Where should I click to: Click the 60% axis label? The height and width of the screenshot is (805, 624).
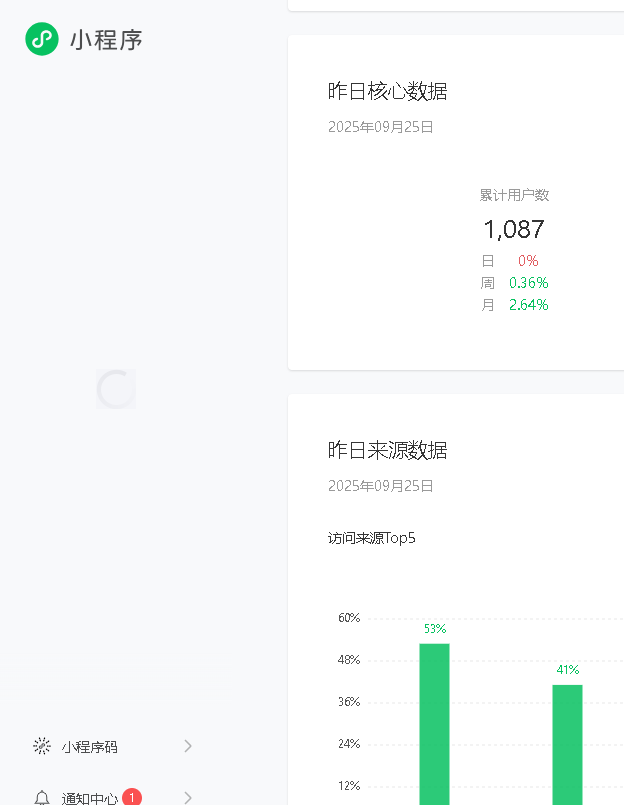point(349,618)
